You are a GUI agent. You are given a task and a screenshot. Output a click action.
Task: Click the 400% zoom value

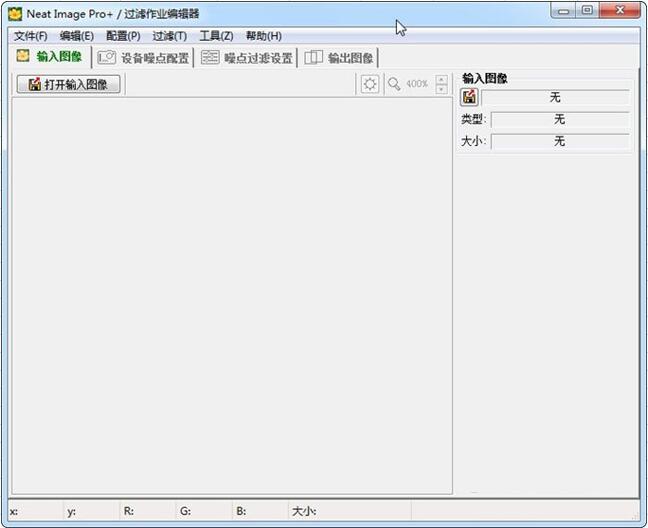(417, 84)
